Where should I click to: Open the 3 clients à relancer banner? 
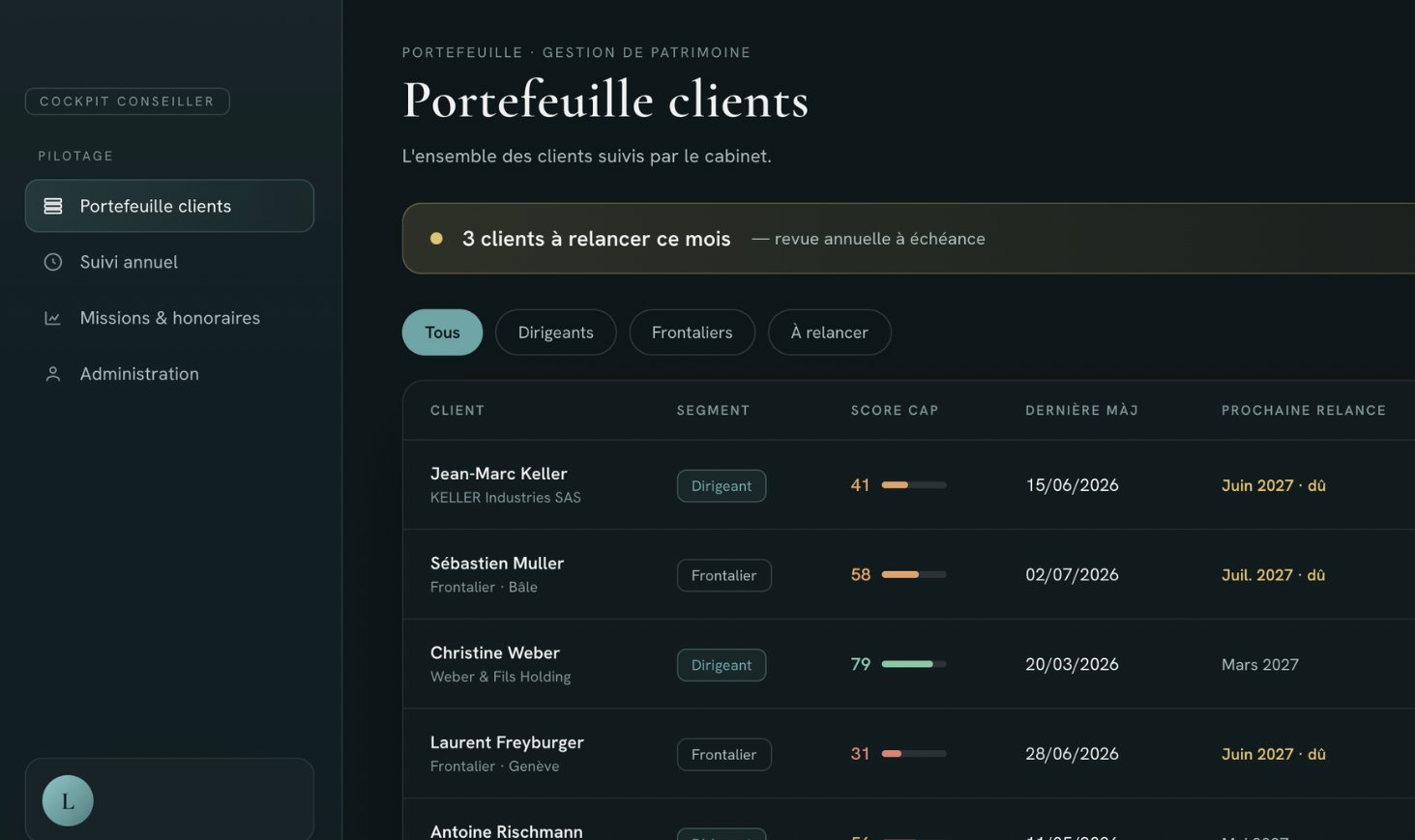click(x=908, y=238)
